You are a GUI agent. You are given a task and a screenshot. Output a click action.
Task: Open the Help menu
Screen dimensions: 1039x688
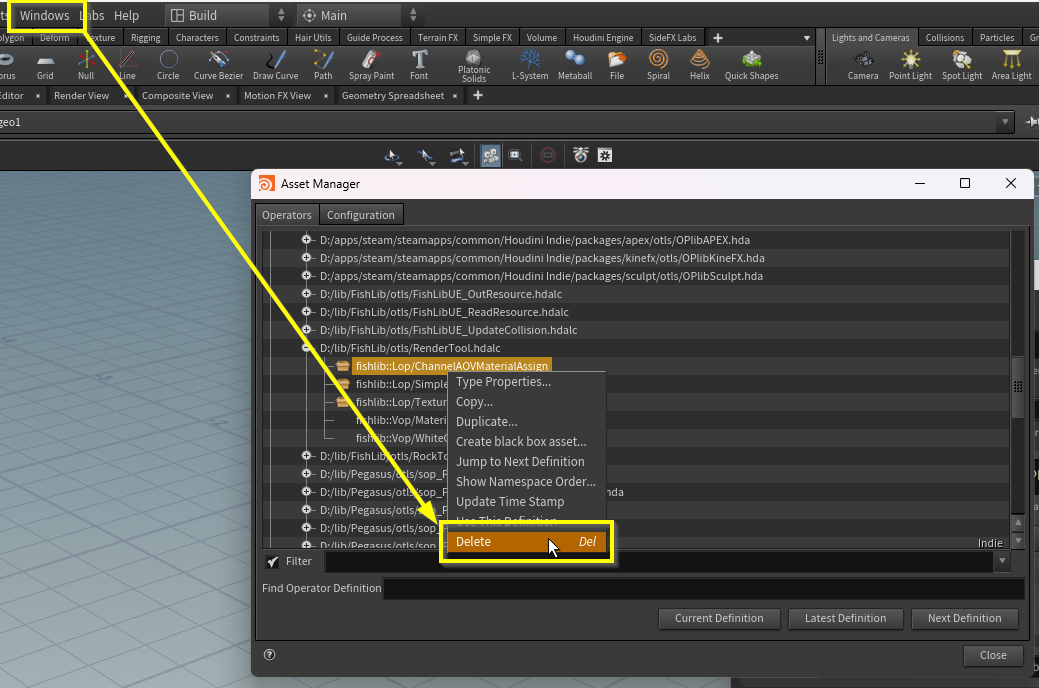pyautogui.click(x=126, y=15)
